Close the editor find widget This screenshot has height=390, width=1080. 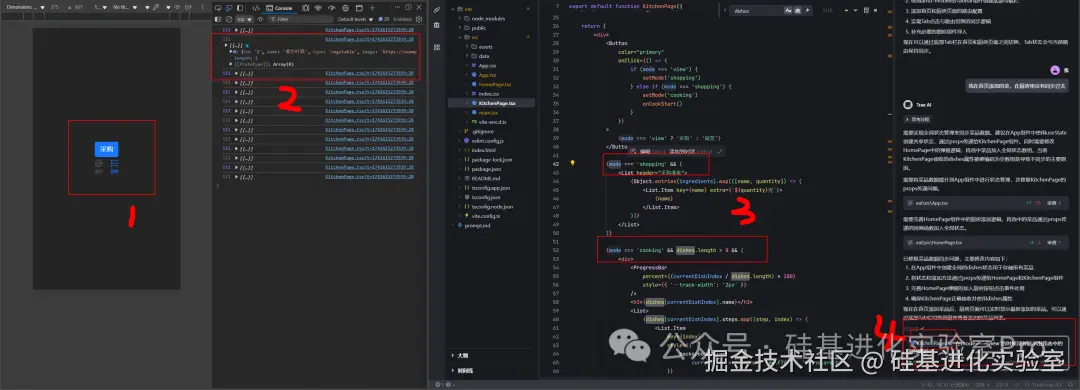pos(875,10)
